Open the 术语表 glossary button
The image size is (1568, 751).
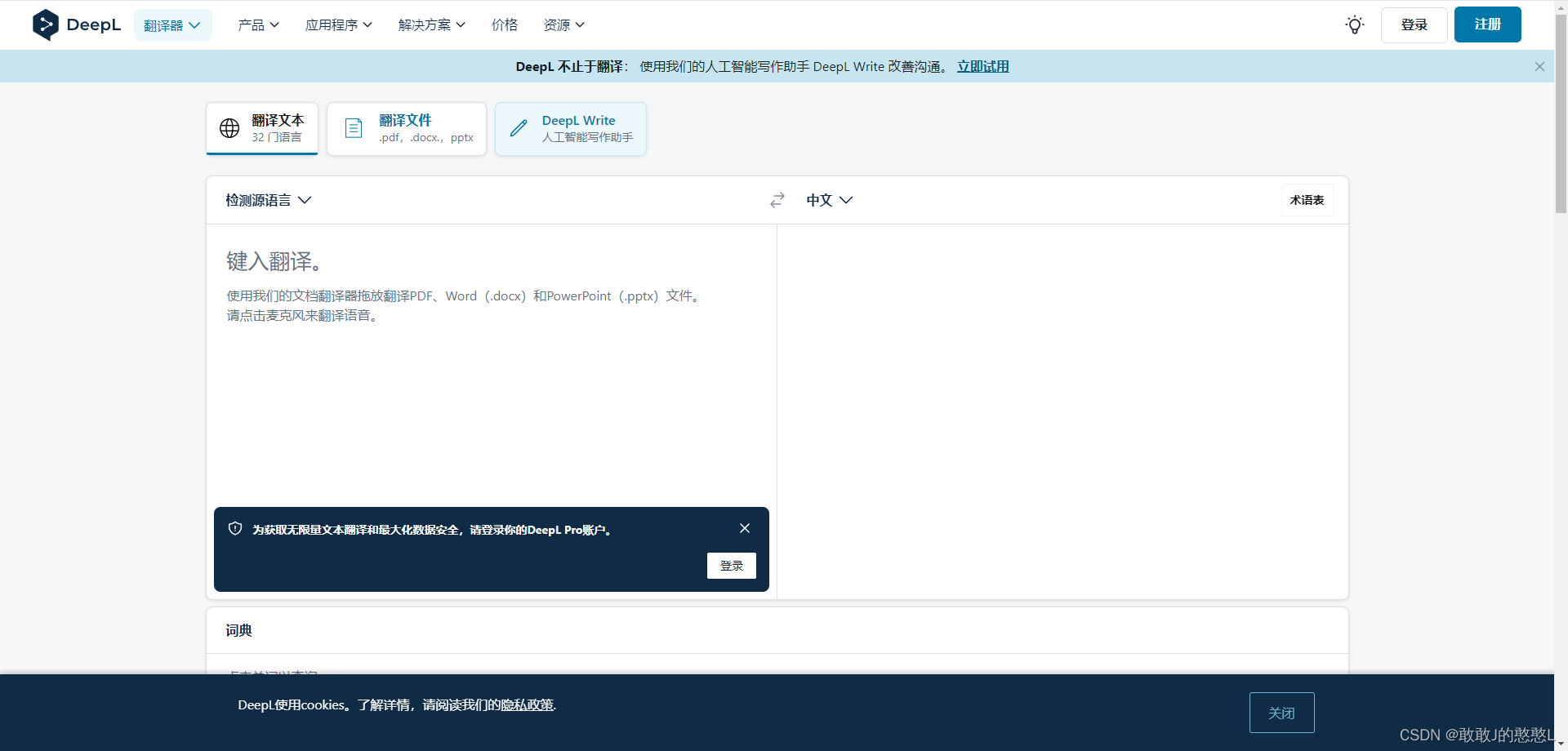(x=1307, y=200)
